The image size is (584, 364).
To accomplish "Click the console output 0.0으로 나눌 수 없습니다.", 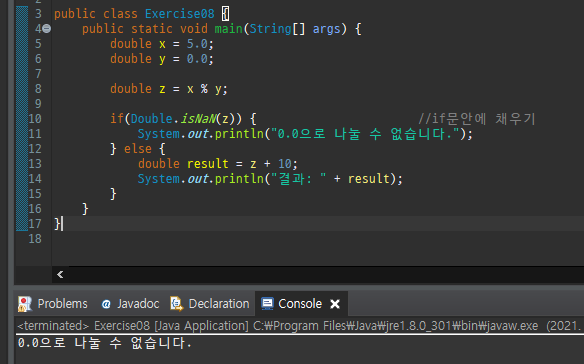I will coord(104,343).
